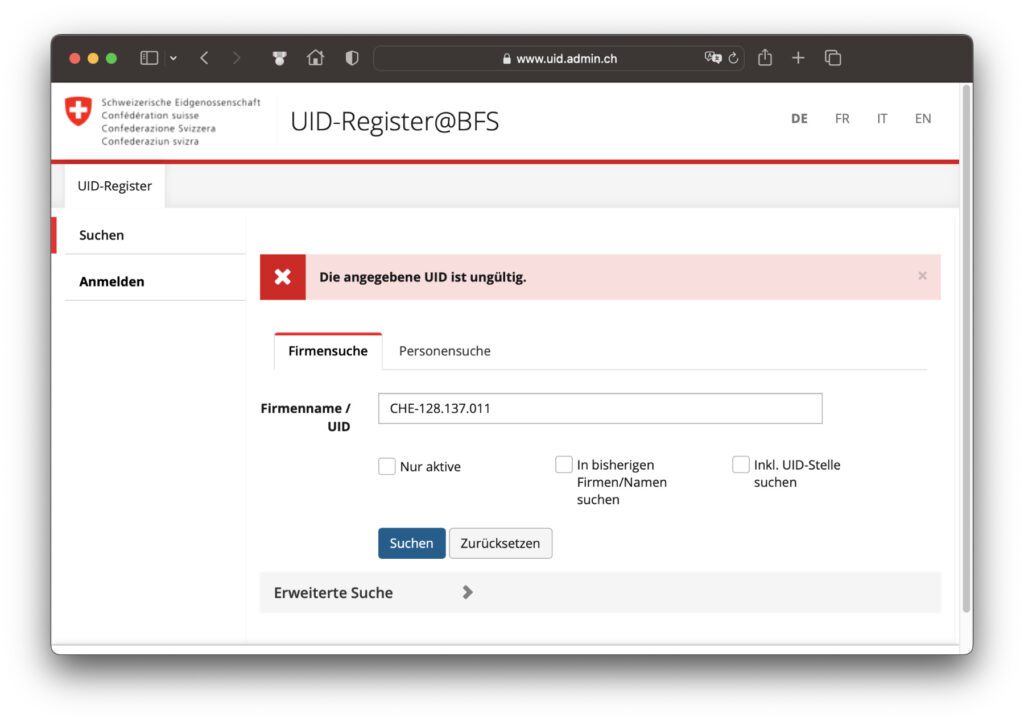This screenshot has width=1024, height=722.
Task: Enable the Nur aktive checkbox
Action: click(x=387, y=466)
